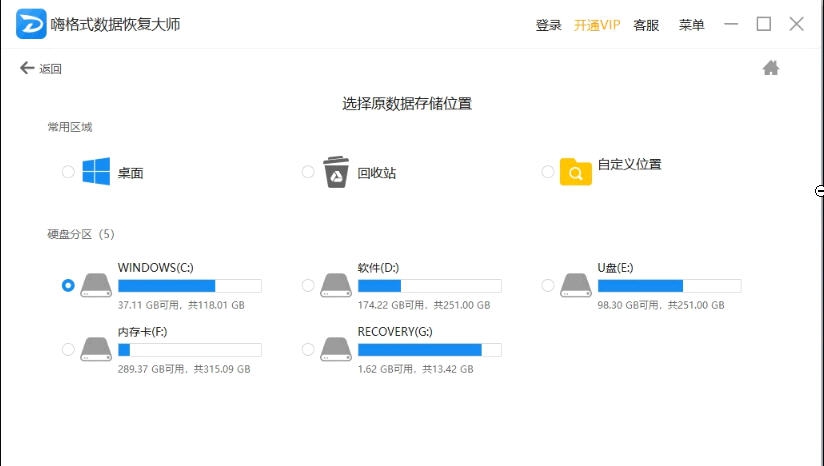This screenshot has height=466, width=824.
Task: Close the data recovery window
Action: pos(797,24)
